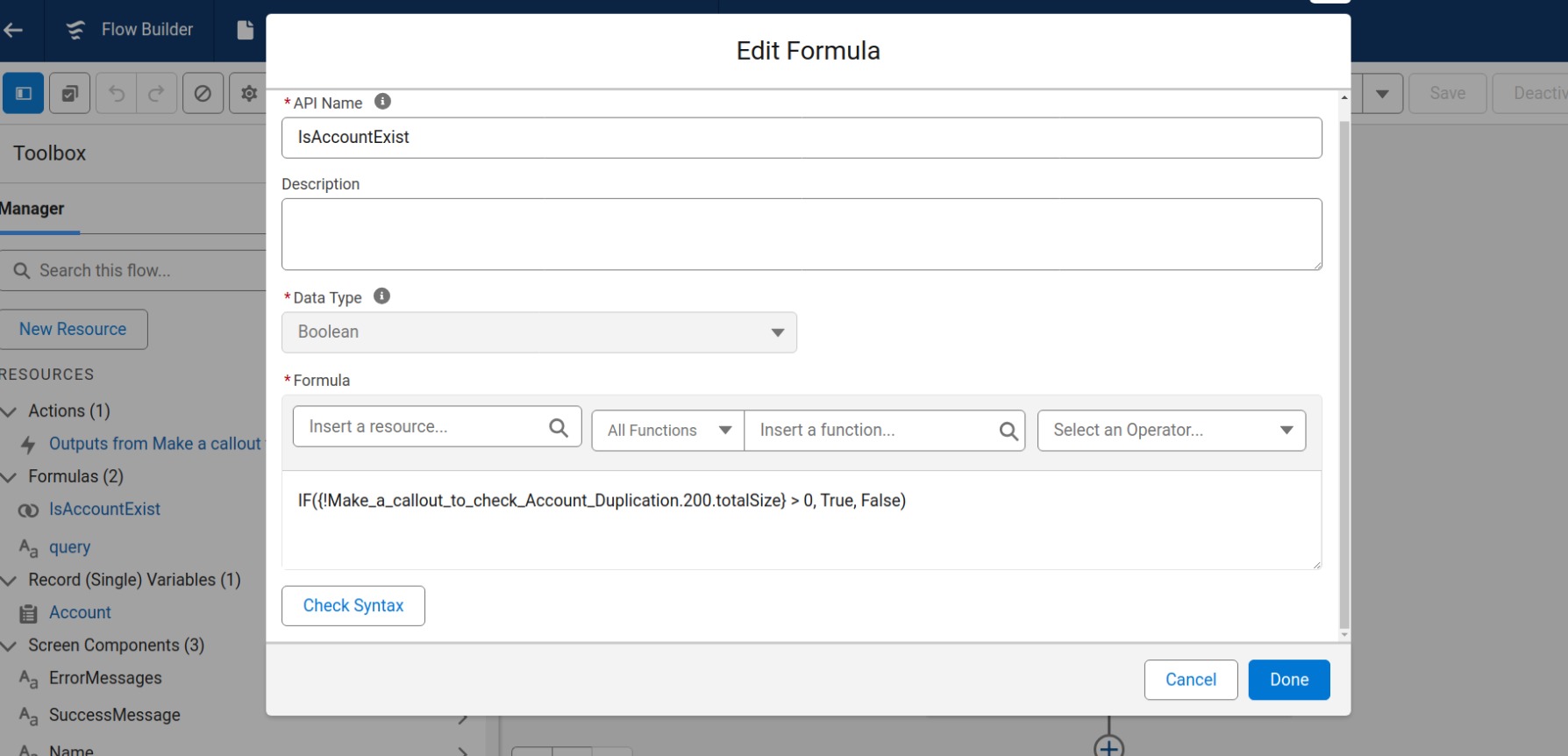Toggle the Toolbox panel icon

point(24,93)
